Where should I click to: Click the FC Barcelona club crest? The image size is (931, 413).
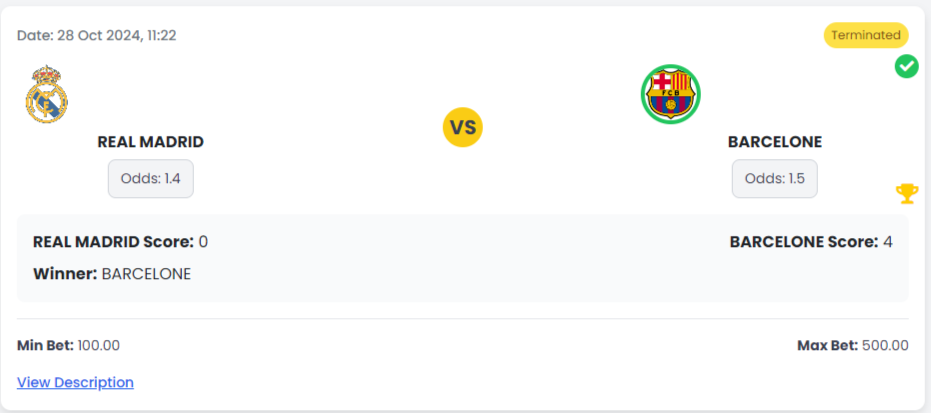pyautogui.click(x=670, y=94)
